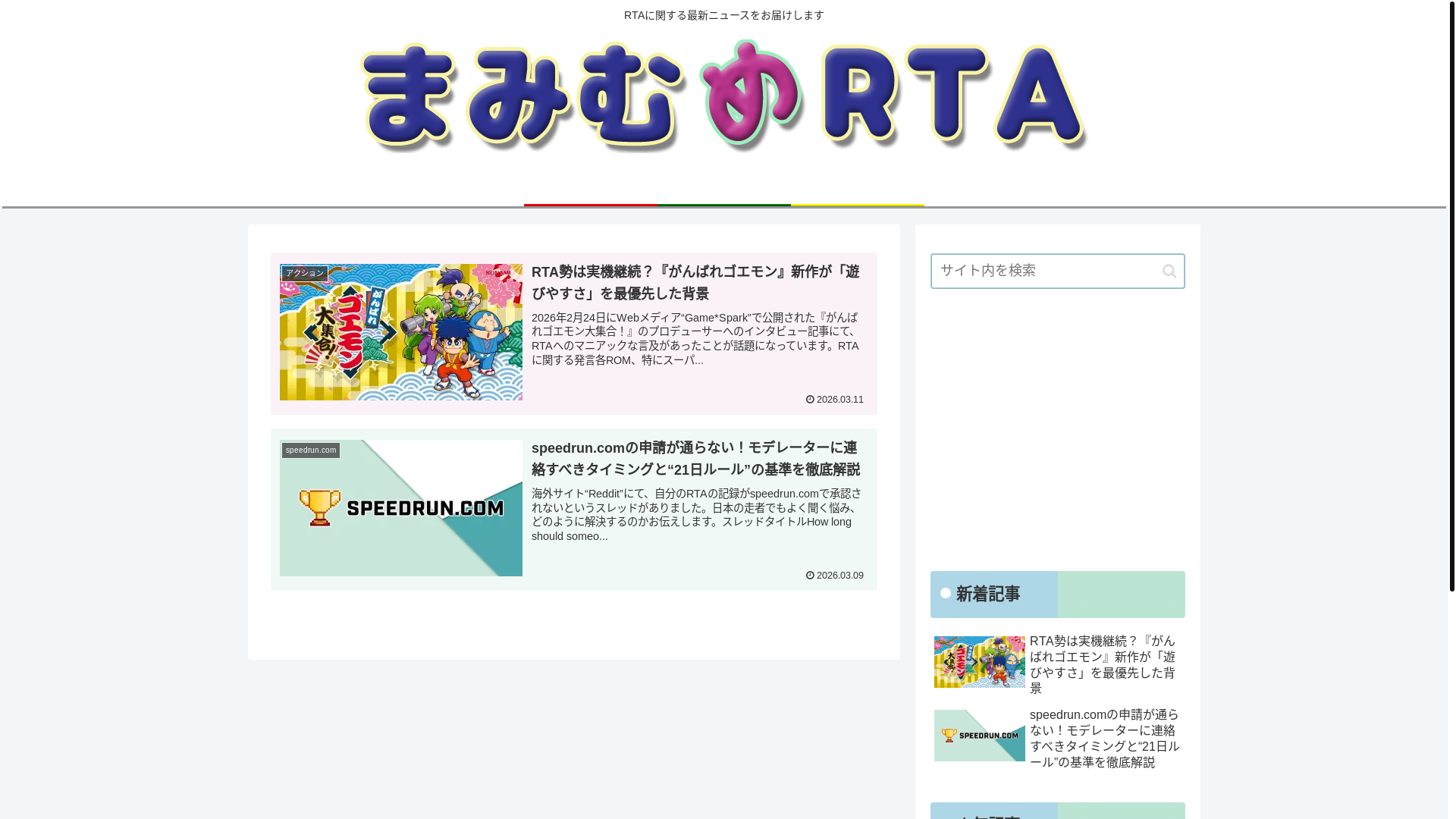Click the Game*Spark interview article excerpt

695,339
